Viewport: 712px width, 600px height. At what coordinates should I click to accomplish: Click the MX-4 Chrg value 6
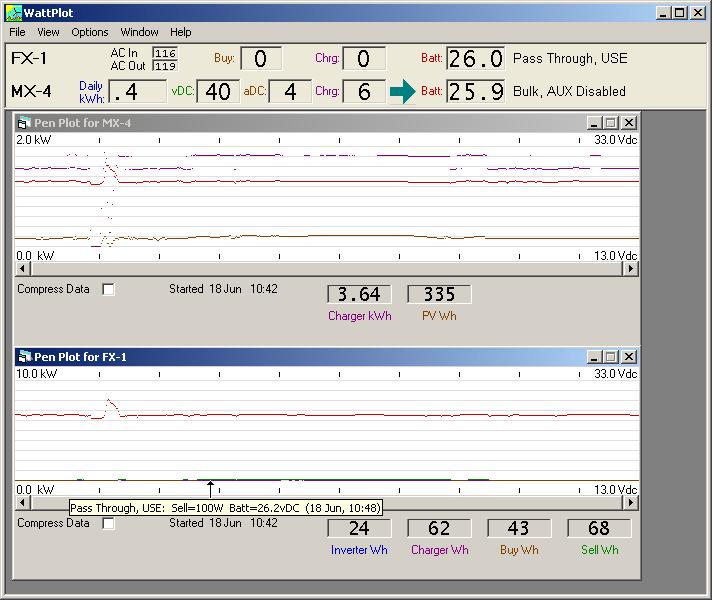tap(364, 91)
